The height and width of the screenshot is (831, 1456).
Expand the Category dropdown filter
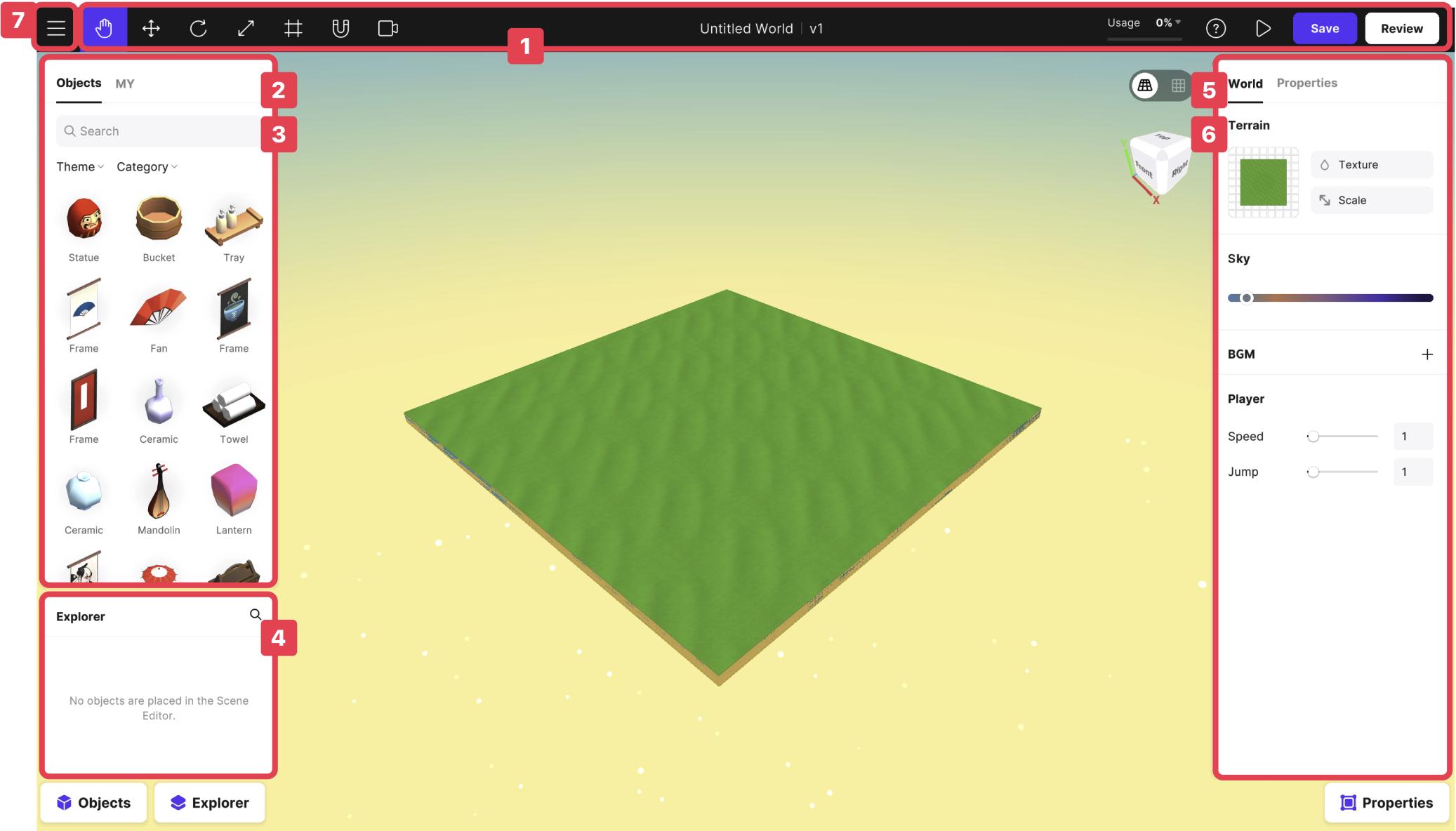click(147, 166)
